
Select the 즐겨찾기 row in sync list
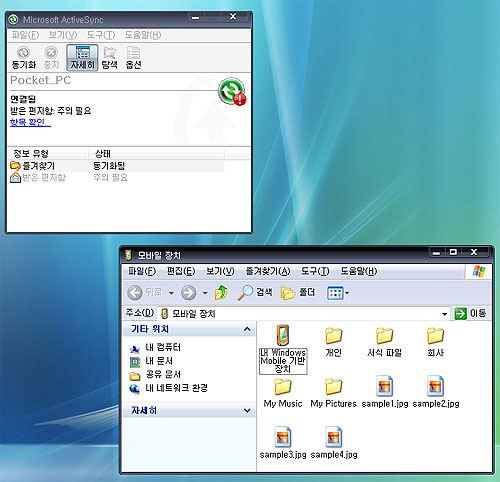117,166
